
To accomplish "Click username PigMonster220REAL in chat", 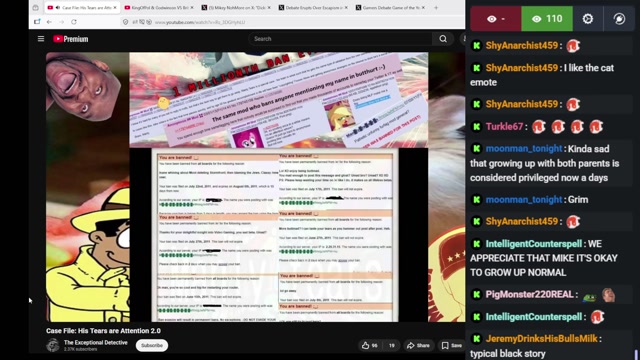I will point(529,294).
